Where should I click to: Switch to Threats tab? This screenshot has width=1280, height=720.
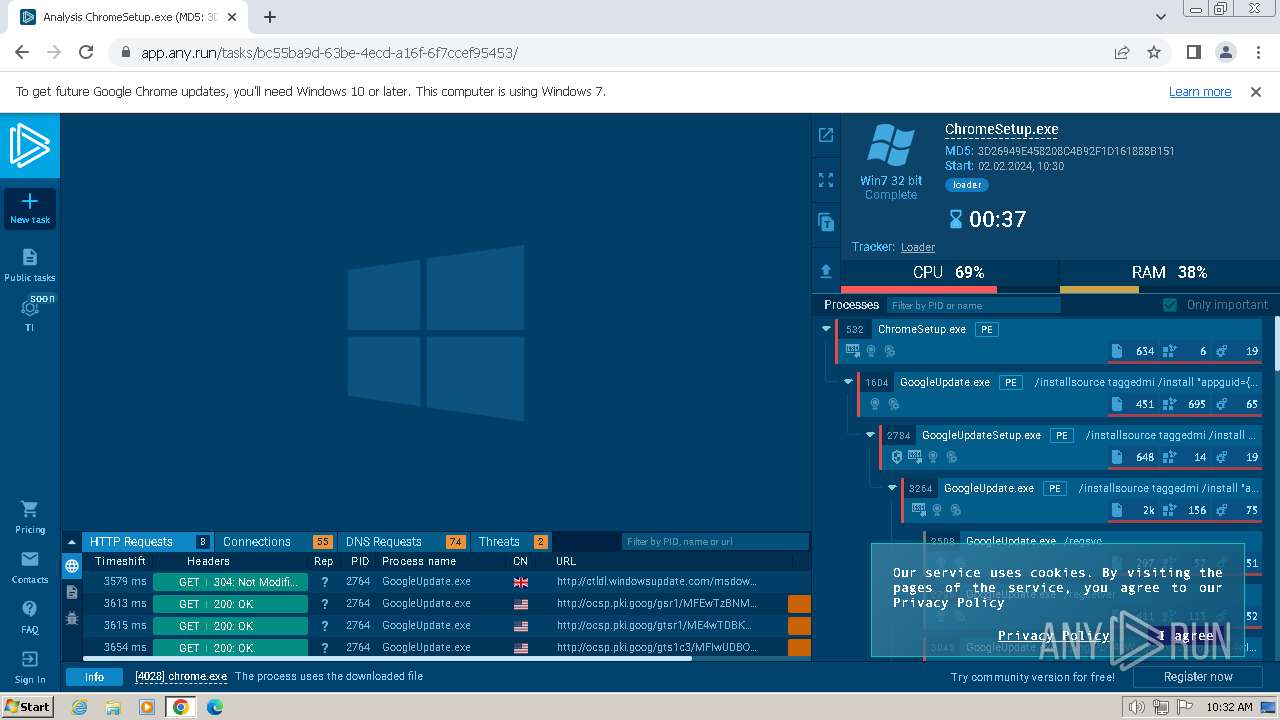[x=512, y=542]
